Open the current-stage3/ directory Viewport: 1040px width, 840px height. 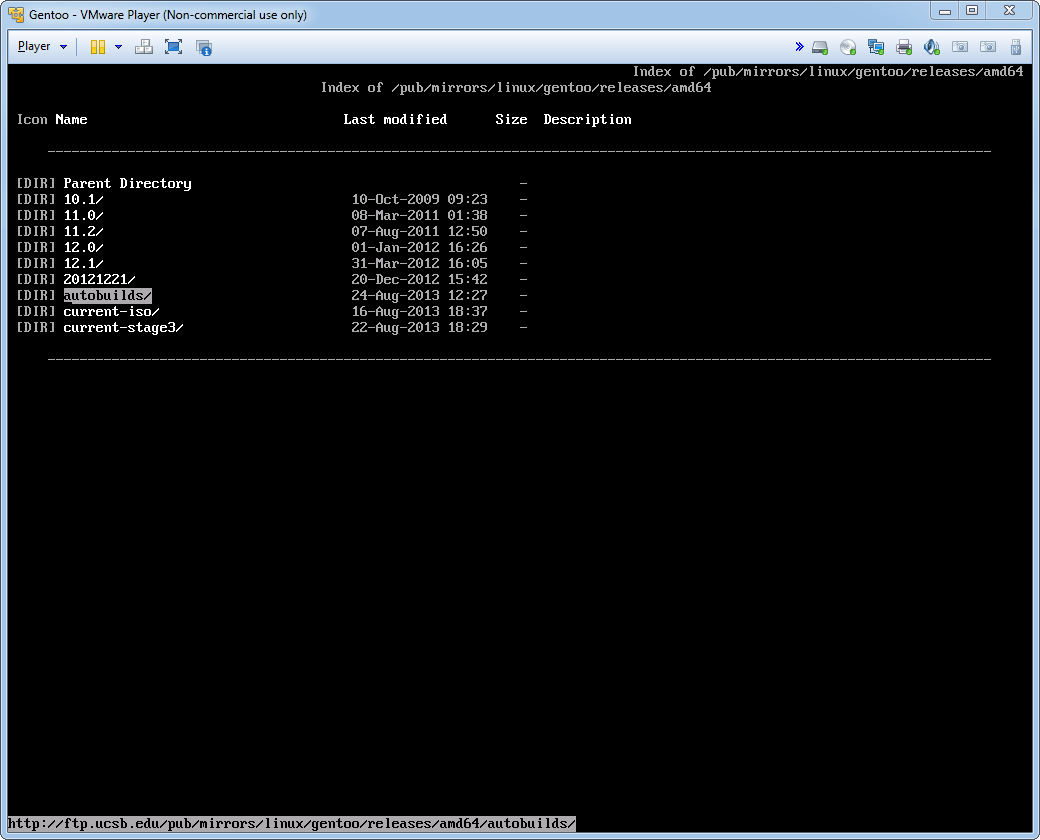pos(123,327)
